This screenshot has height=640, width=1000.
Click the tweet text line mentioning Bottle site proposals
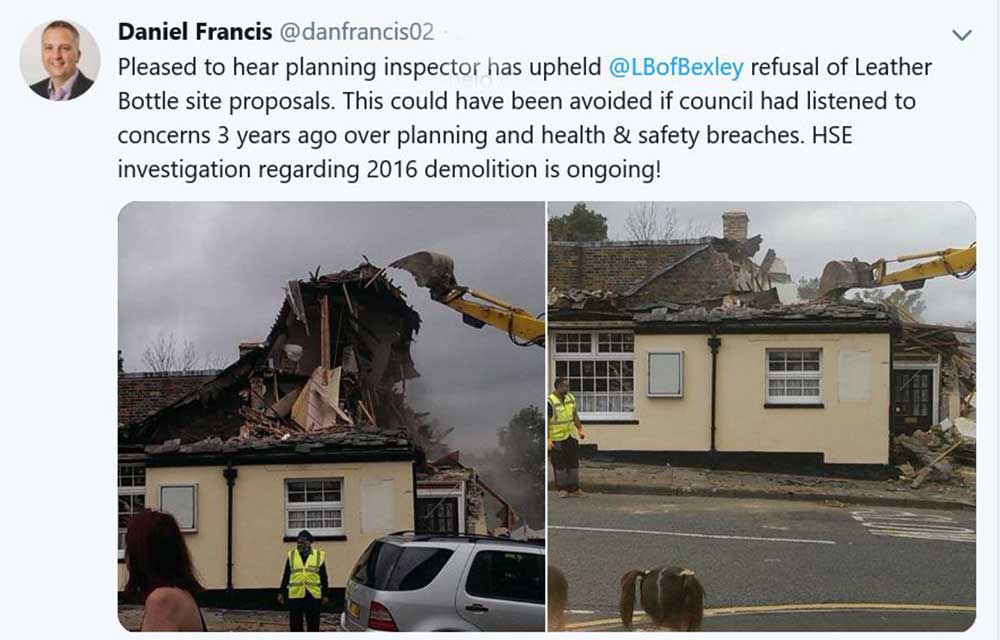pyautogui.click(x=517, y=101)
